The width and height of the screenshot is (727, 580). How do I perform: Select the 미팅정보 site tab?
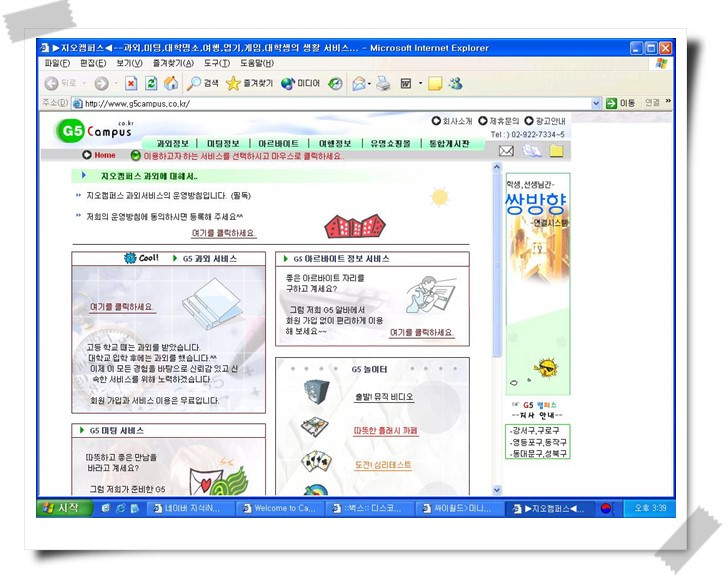click(223, 144)
